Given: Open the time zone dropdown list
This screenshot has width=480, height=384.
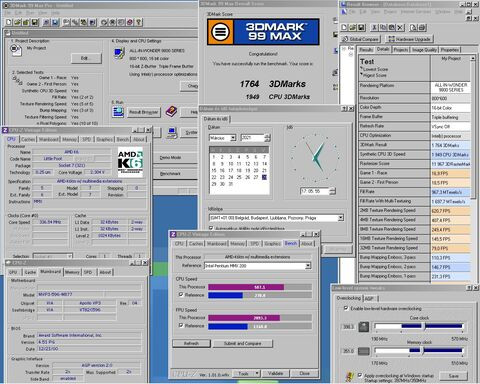Looking at the screenshot, I should coord(340,218).
